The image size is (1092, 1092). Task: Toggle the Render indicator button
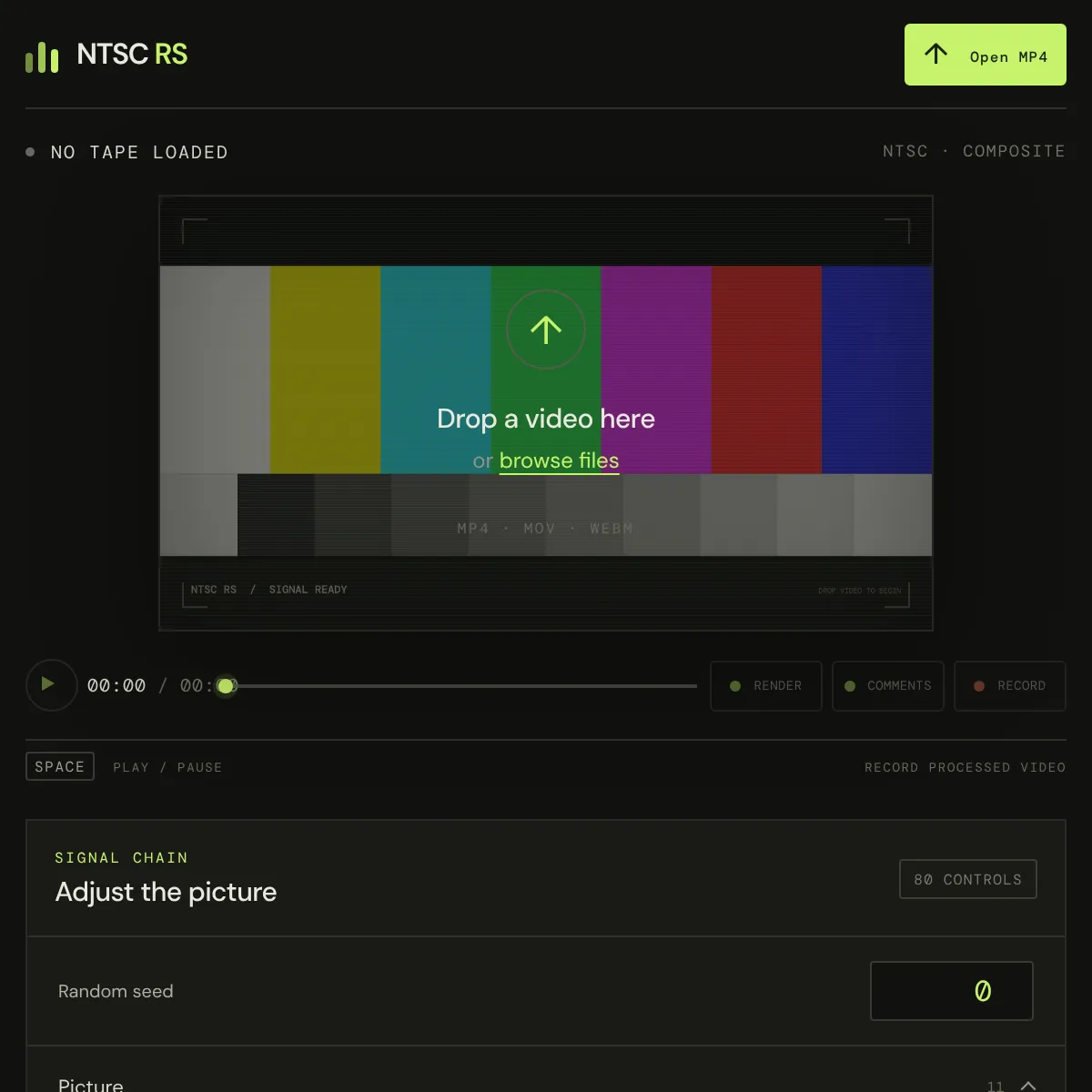tap(766, 686)
